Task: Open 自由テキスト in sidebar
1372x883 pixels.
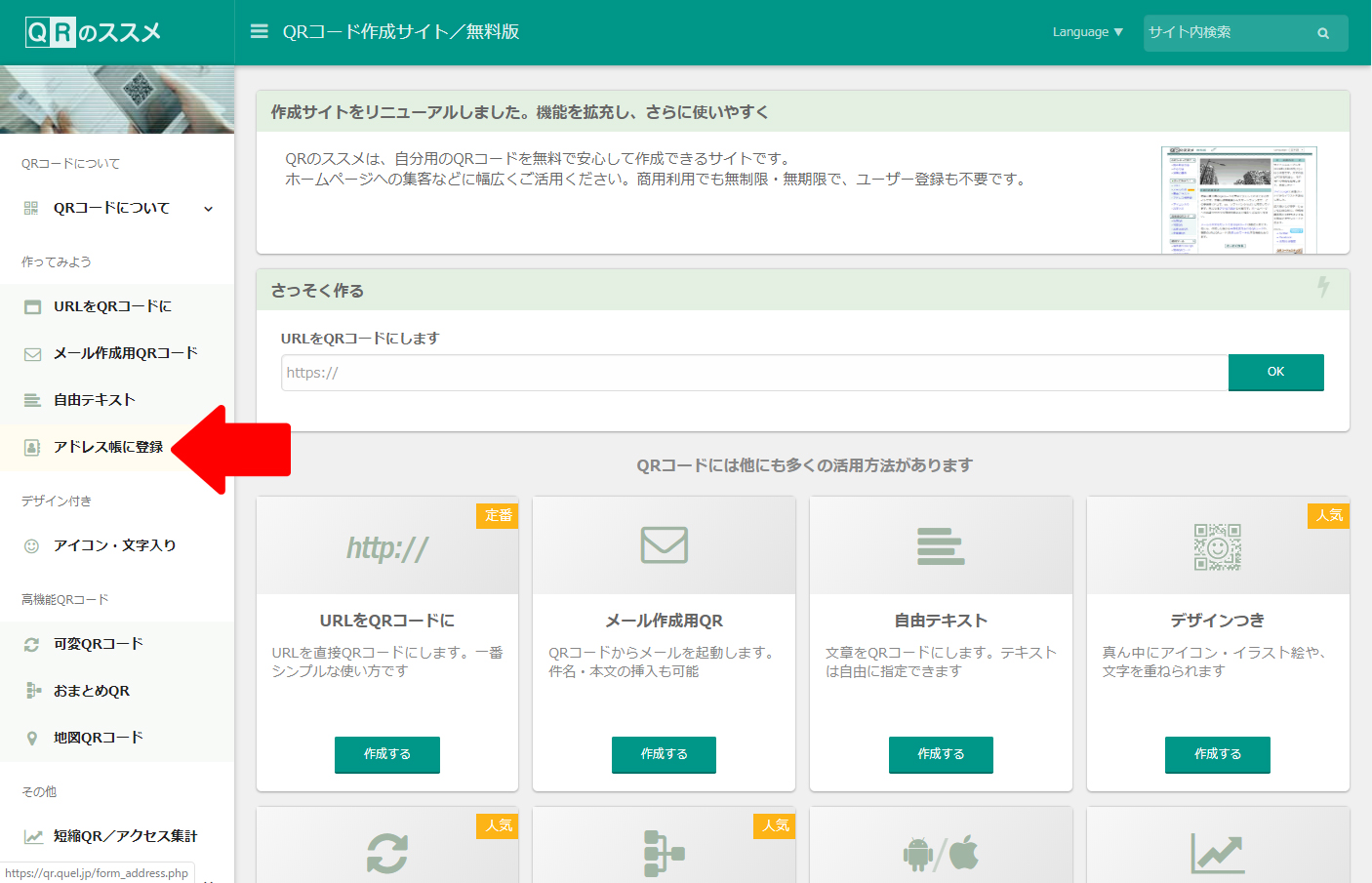Action: pos(117,400)
